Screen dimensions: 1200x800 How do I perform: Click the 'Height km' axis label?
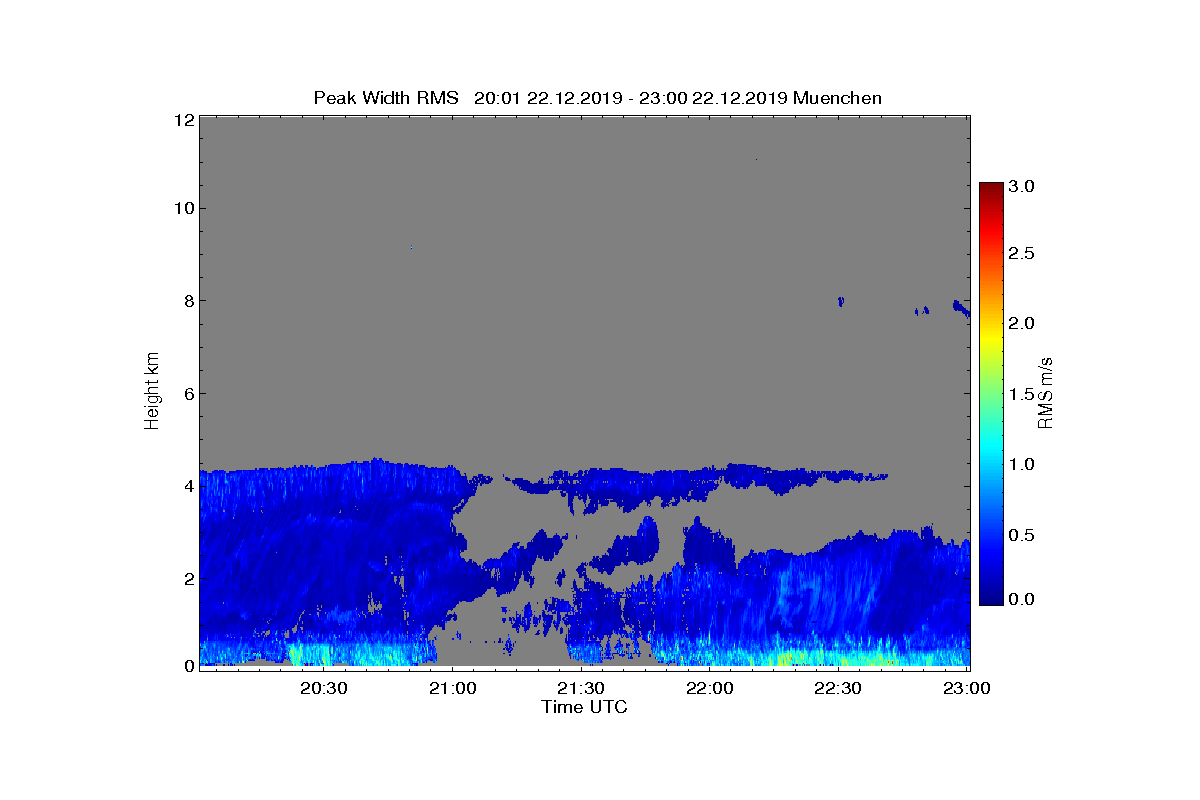tap(152, 391)
